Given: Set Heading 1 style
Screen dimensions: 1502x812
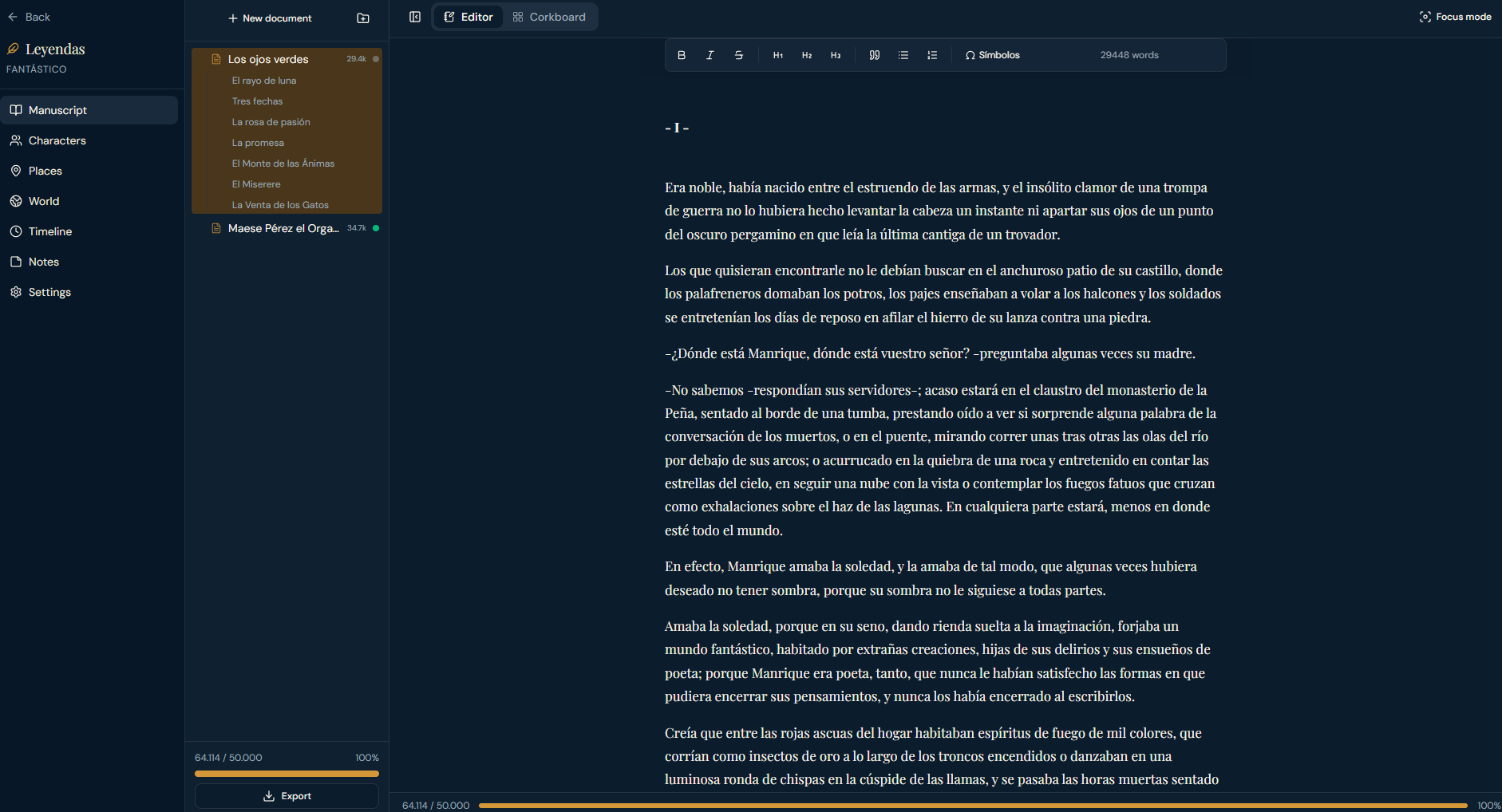Looking at the screenshot, I should pos(778,55).
